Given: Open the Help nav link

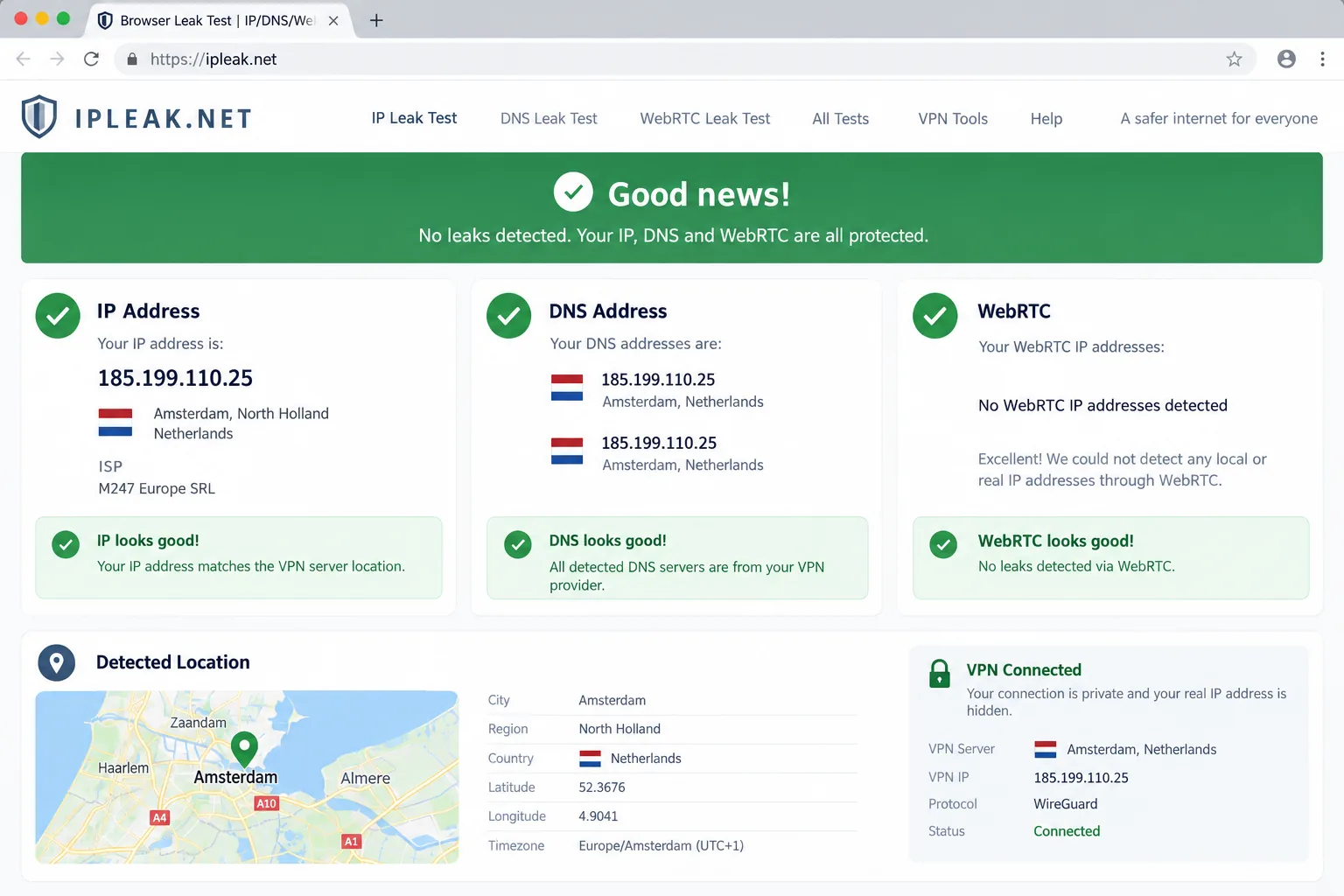Looking at the screenshot, I should [1046, 118].
